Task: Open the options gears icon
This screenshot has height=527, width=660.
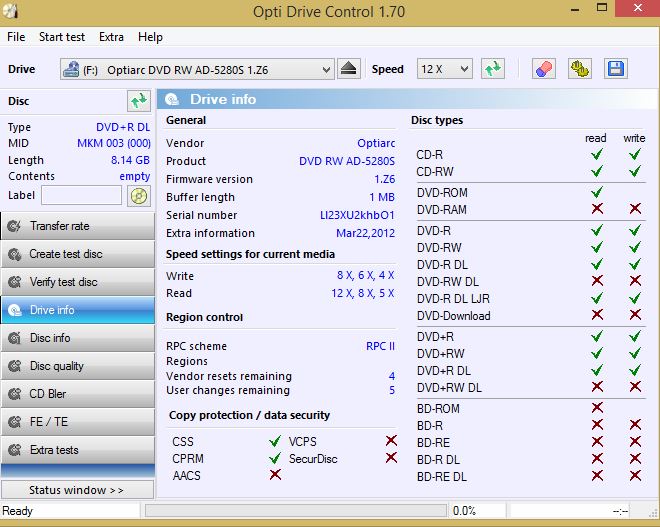Action: coord(580,69)
